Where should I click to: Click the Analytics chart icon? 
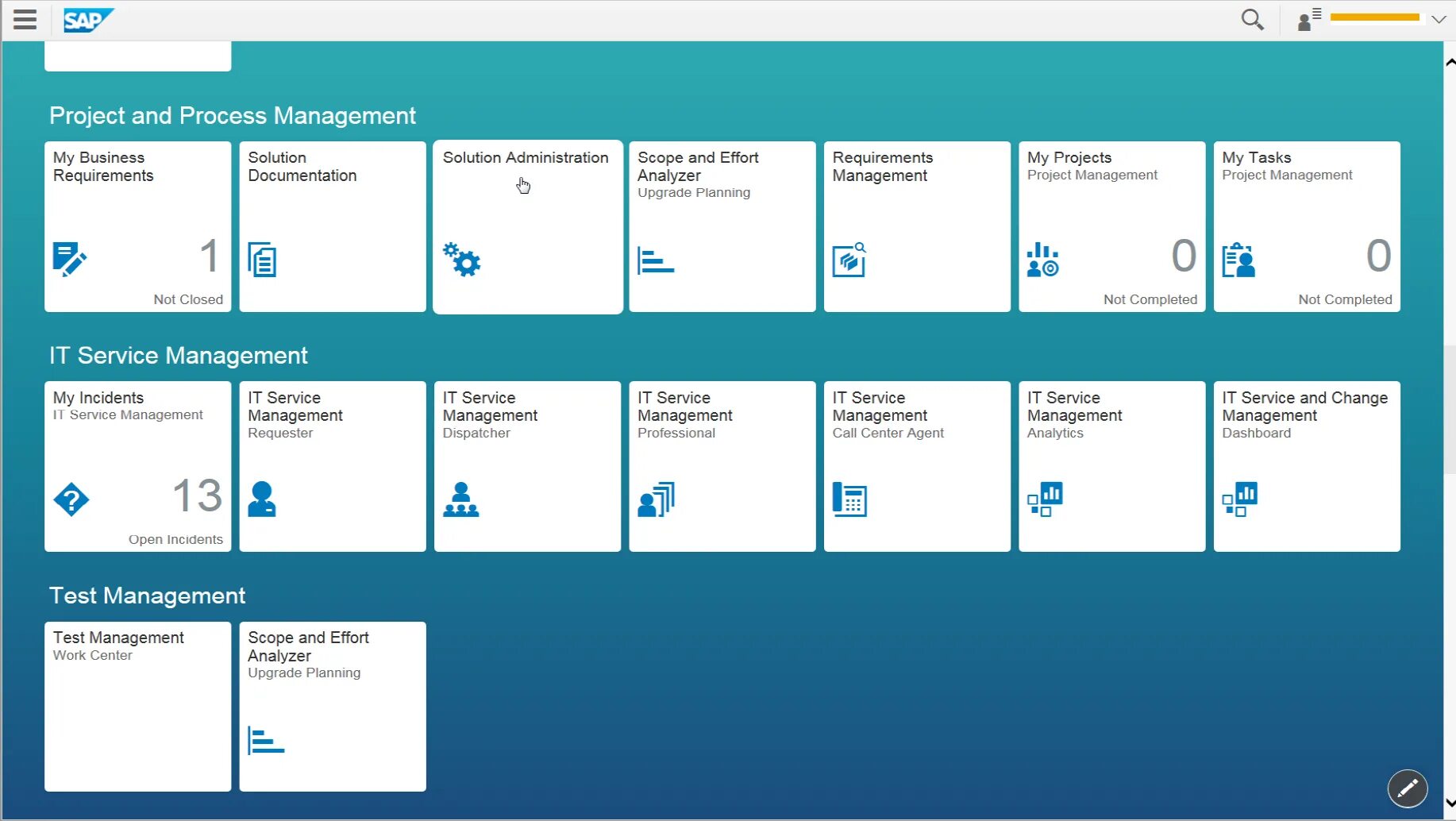point(1045,499)
